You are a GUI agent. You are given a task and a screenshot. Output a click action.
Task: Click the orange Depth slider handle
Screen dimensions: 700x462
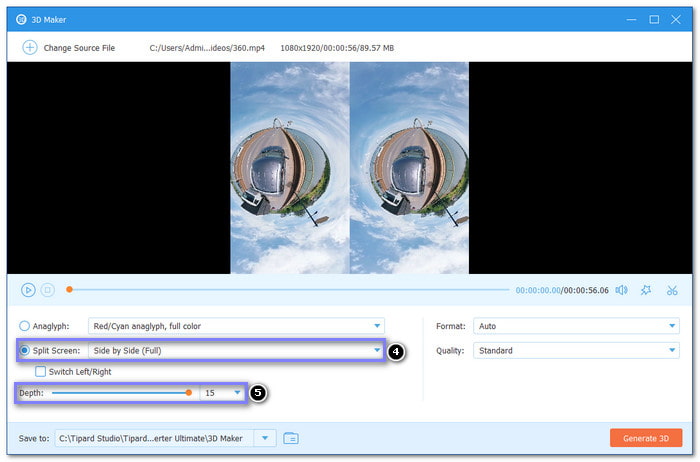(189, 394)
